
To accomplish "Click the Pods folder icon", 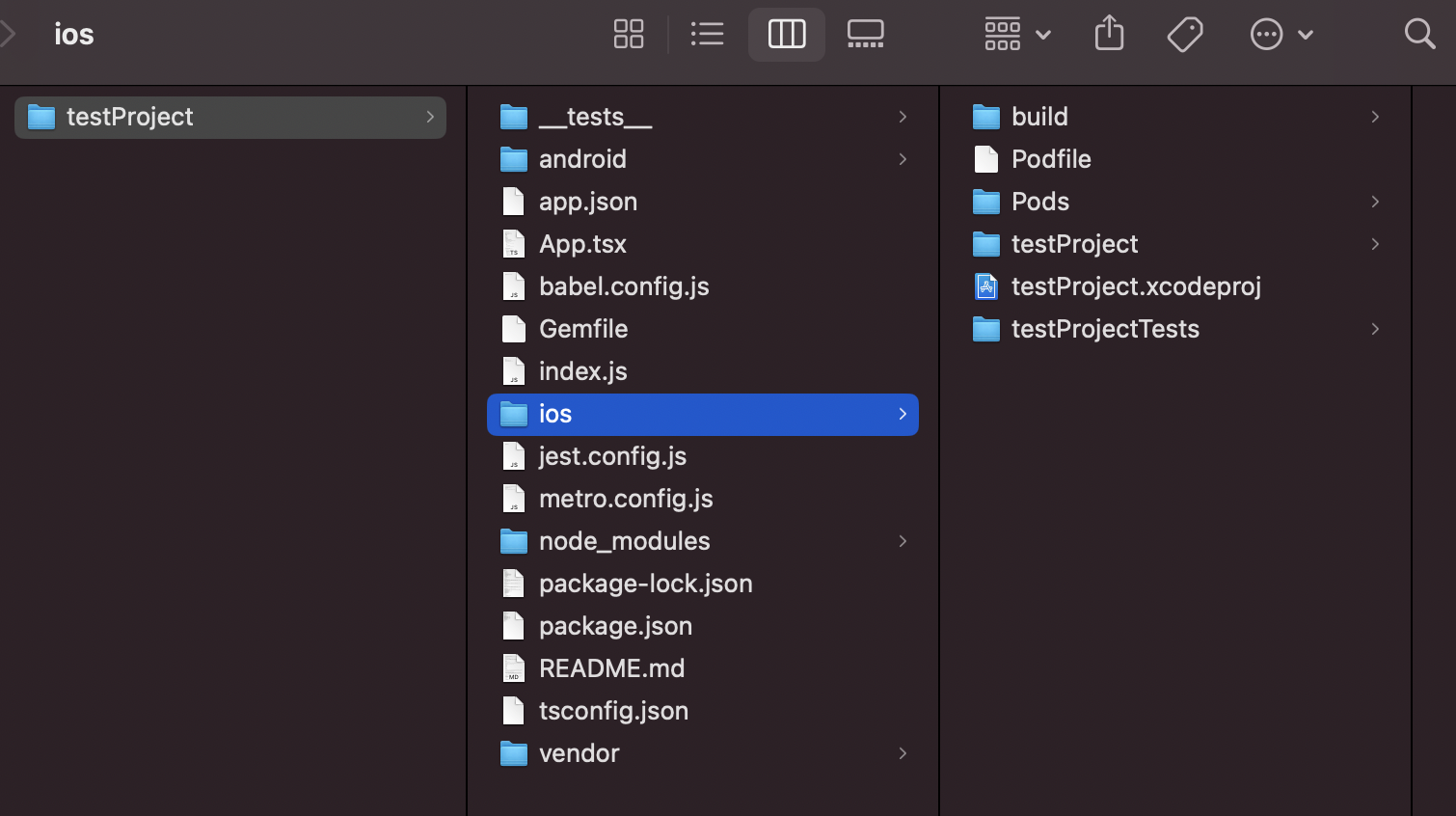I will 986,202.
